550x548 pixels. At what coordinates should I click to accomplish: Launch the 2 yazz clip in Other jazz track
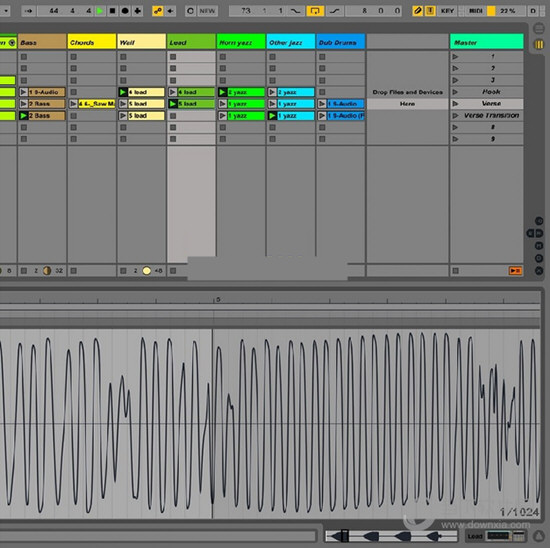pyautogui.click(x=273, y=92)
